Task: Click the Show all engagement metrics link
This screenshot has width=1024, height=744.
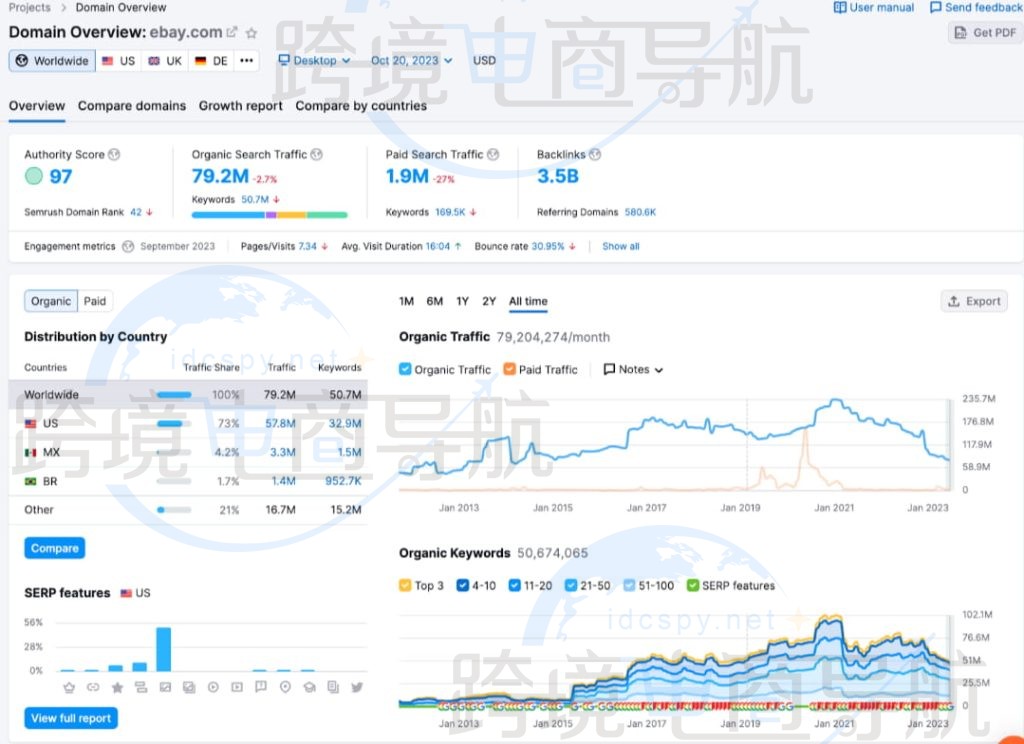Action: click(620, 246)
